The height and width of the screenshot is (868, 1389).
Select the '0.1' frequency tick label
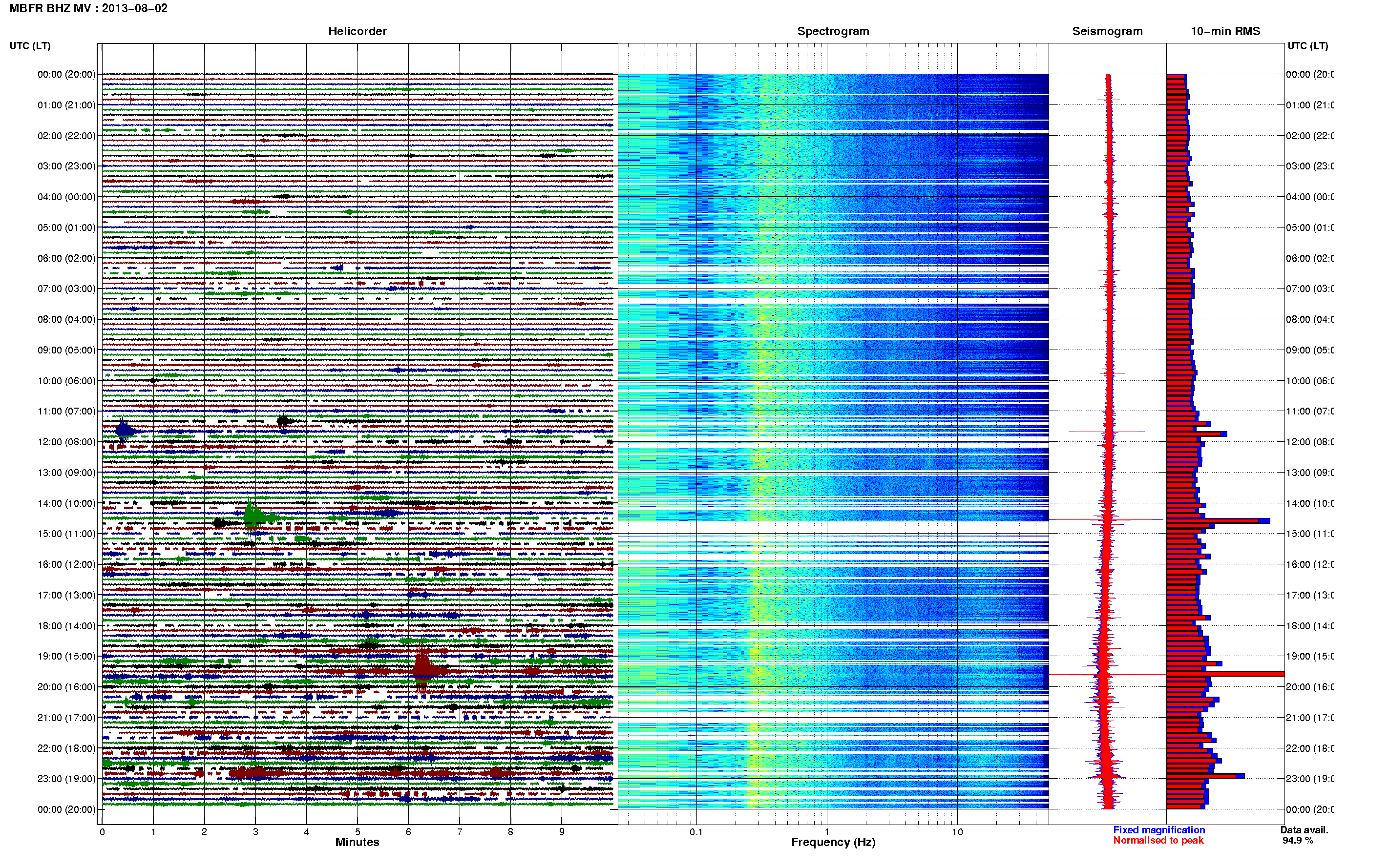click(x=696, y=832)
